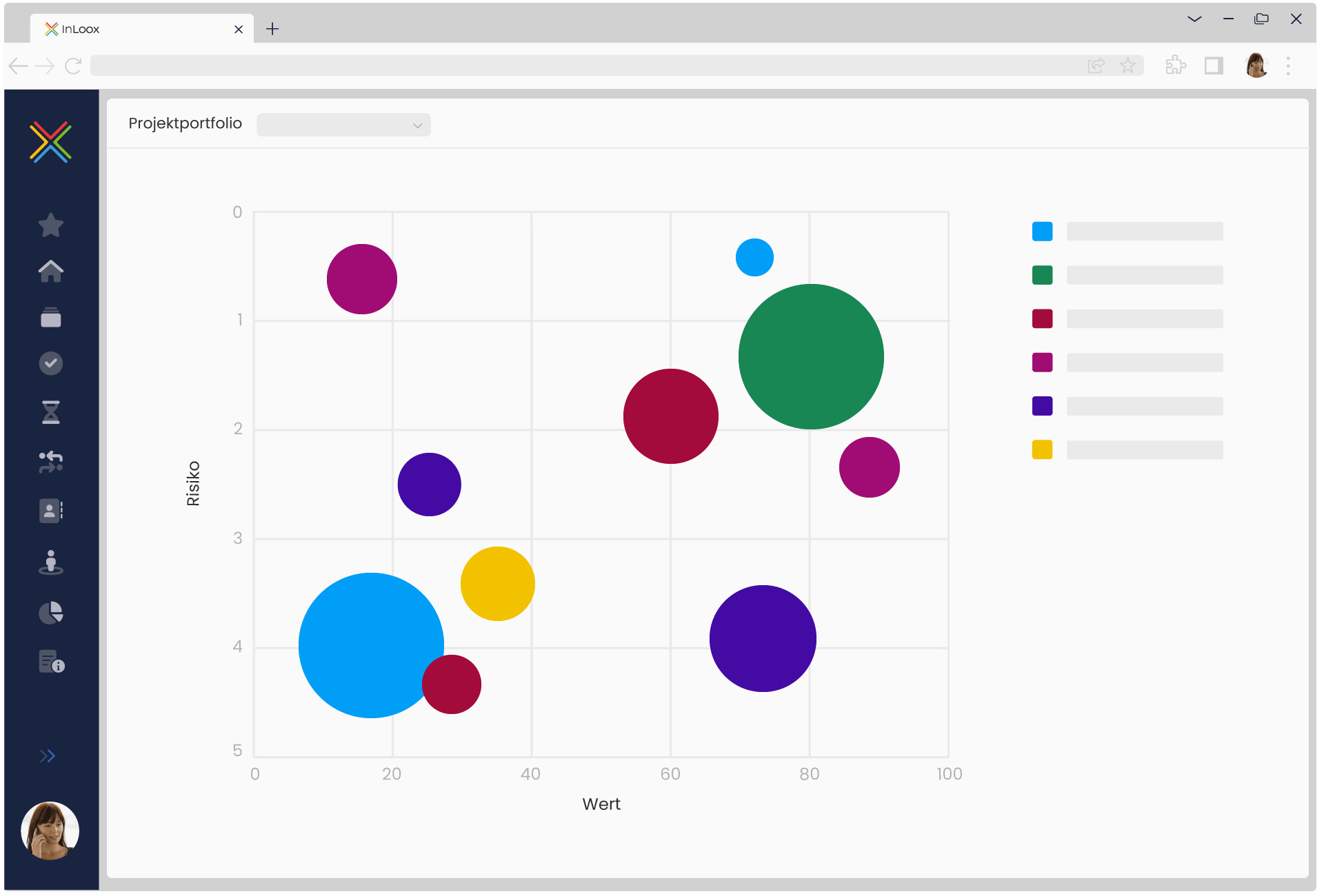This screenshot has height=896, width=1324.
Task: Select the green legend swatch
Action: pyautogui.click(x=1042, y=275)
